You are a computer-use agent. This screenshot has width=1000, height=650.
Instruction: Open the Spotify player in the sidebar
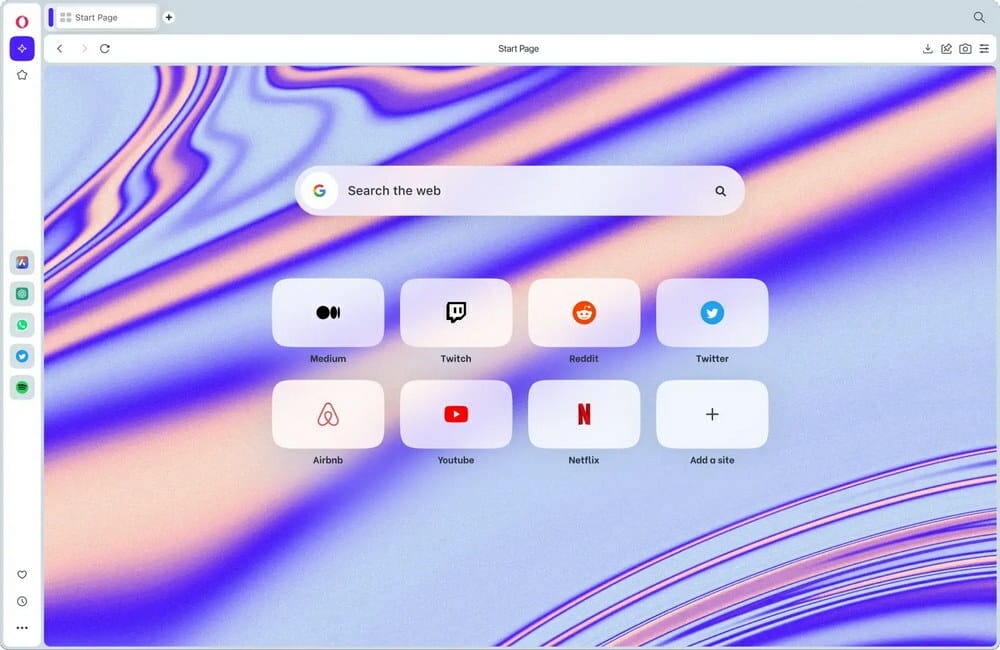[x=22, y=387]
